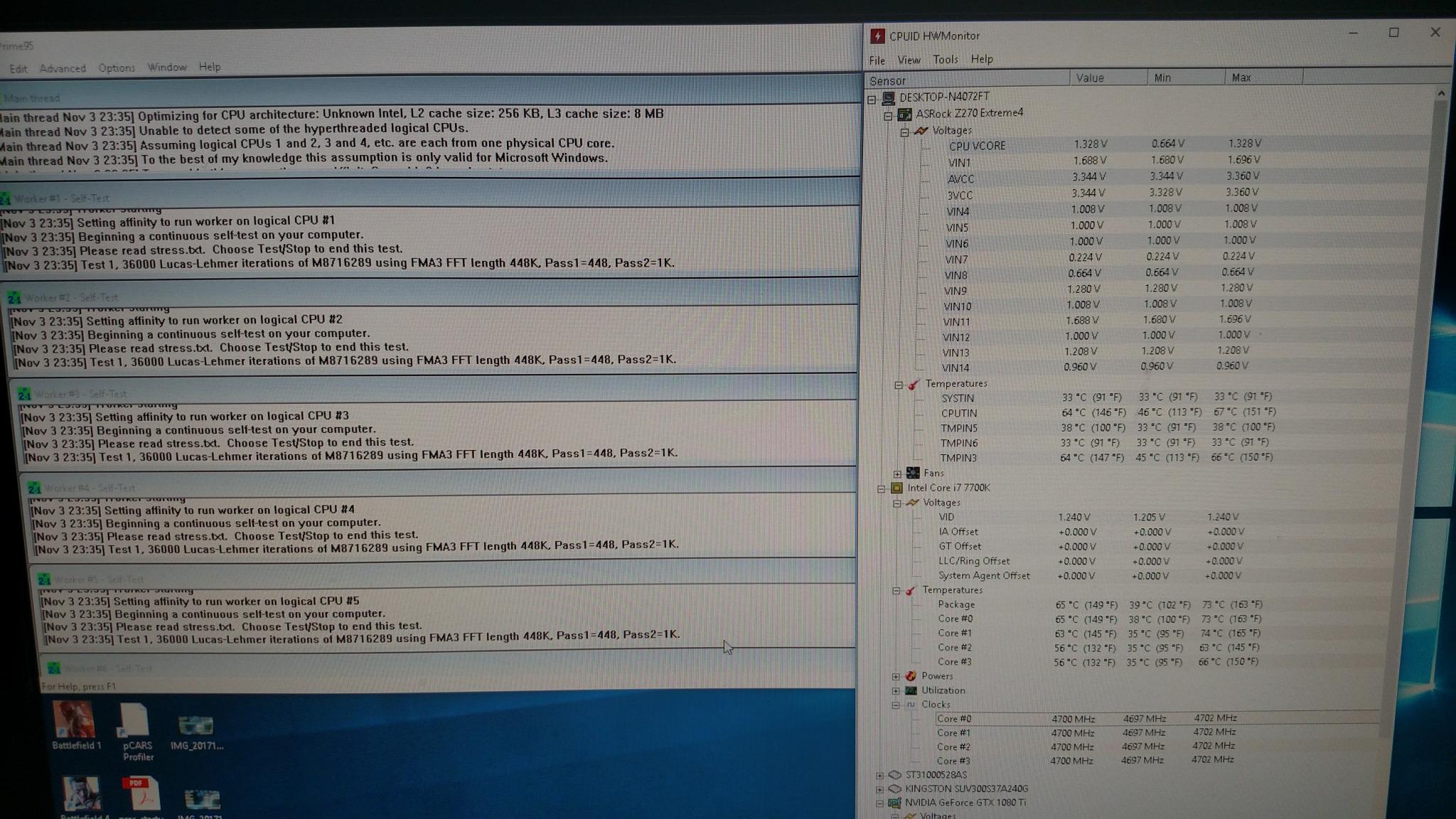The width and height of the screenshot is (1456, 819).
Task: Expand the Powers section
Action: 896,677
